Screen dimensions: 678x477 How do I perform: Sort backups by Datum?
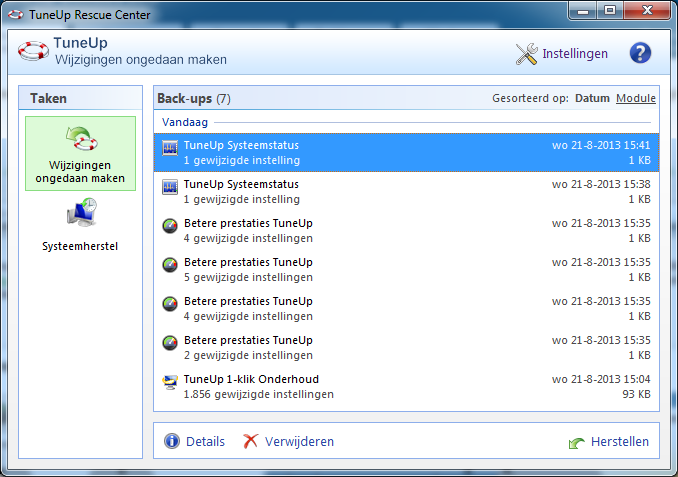click(x=592, y=98)
